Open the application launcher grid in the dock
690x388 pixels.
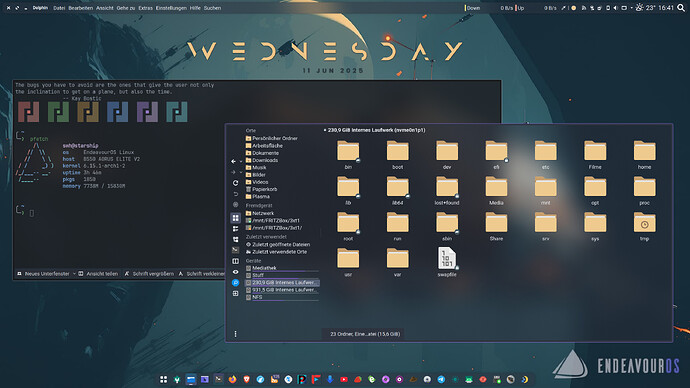[x=163, y=379]
